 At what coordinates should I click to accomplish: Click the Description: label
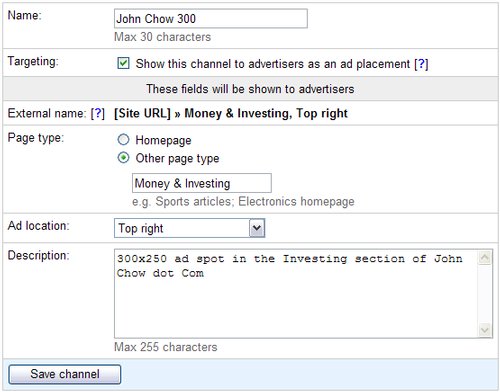(x=38, y=255)
